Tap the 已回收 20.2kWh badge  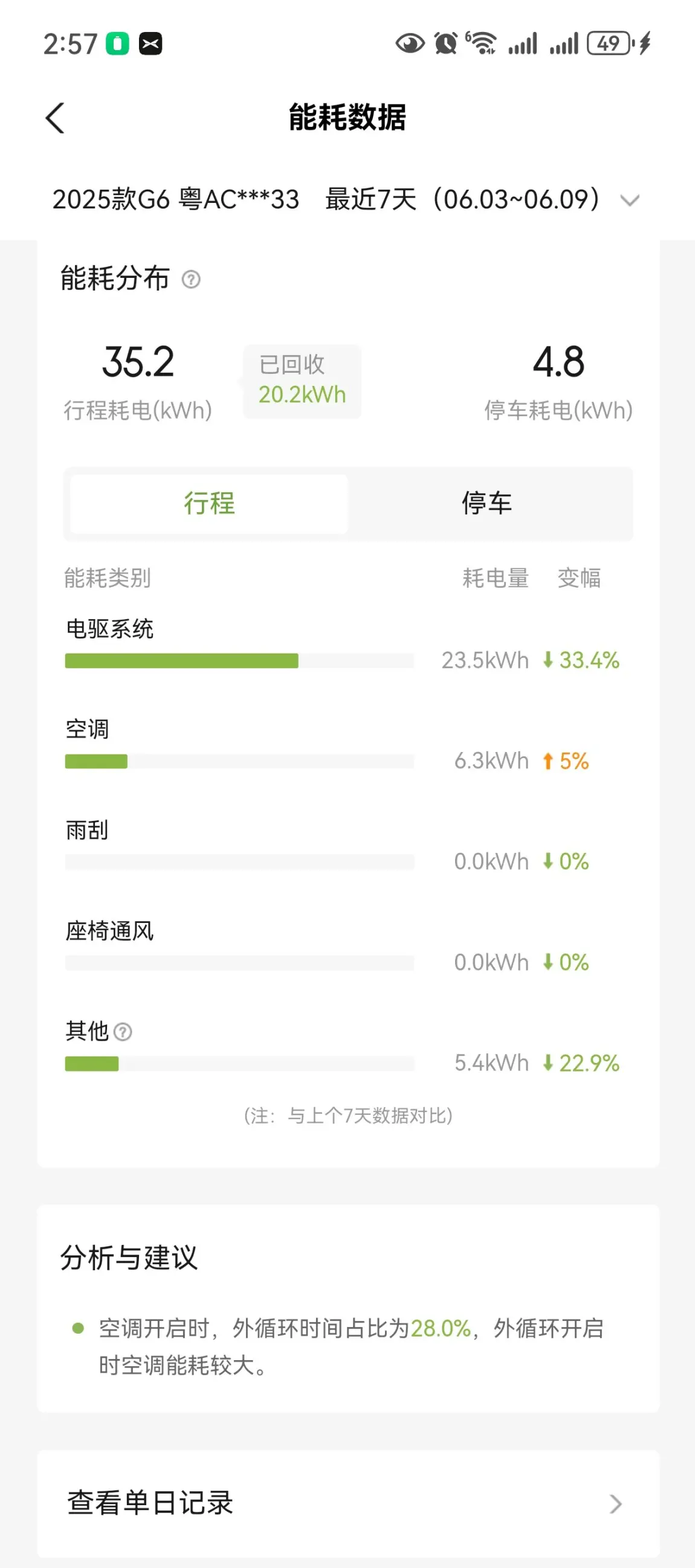coord(302,381)
